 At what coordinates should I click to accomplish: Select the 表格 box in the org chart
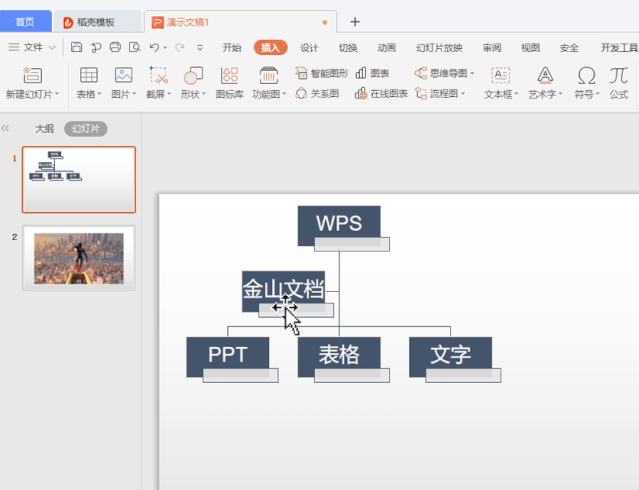tap(339, 354)
